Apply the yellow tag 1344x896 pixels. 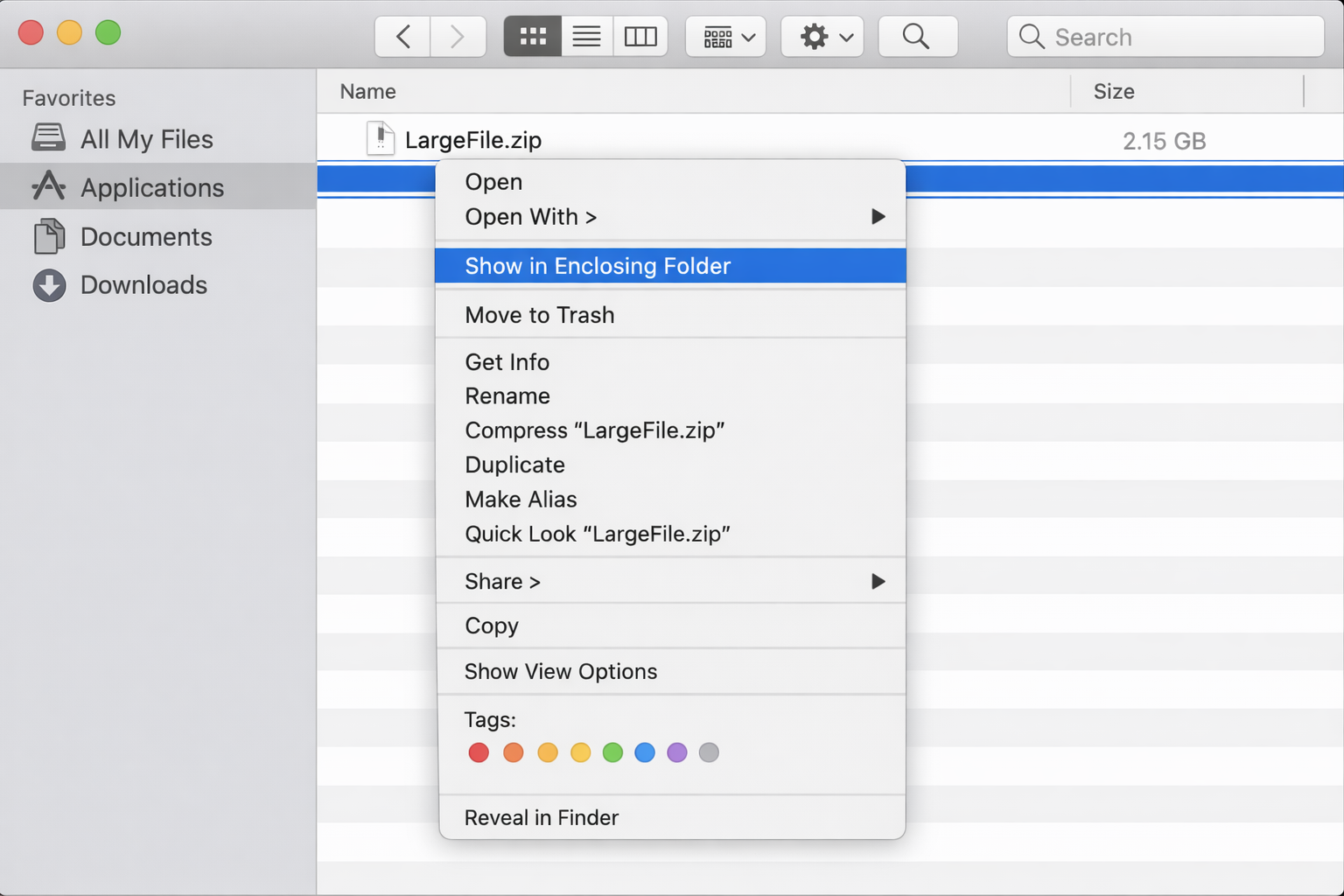pos(580,752)
